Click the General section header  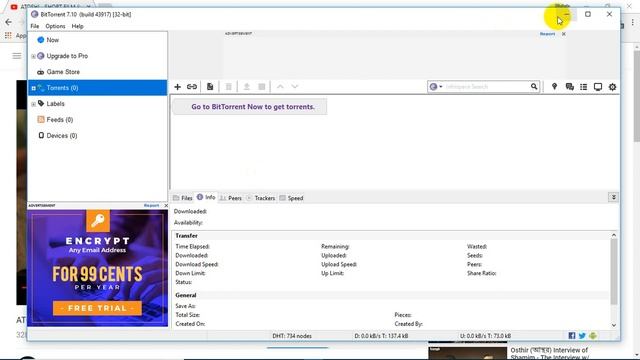pyautogui.click(x=186, y=295)
